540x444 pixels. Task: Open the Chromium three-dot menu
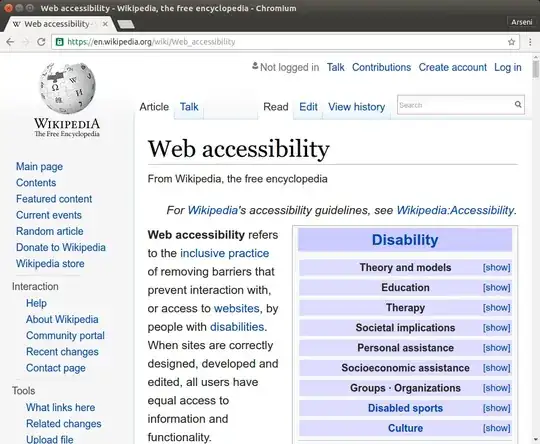pyautogui.click(x=530, y=42)
